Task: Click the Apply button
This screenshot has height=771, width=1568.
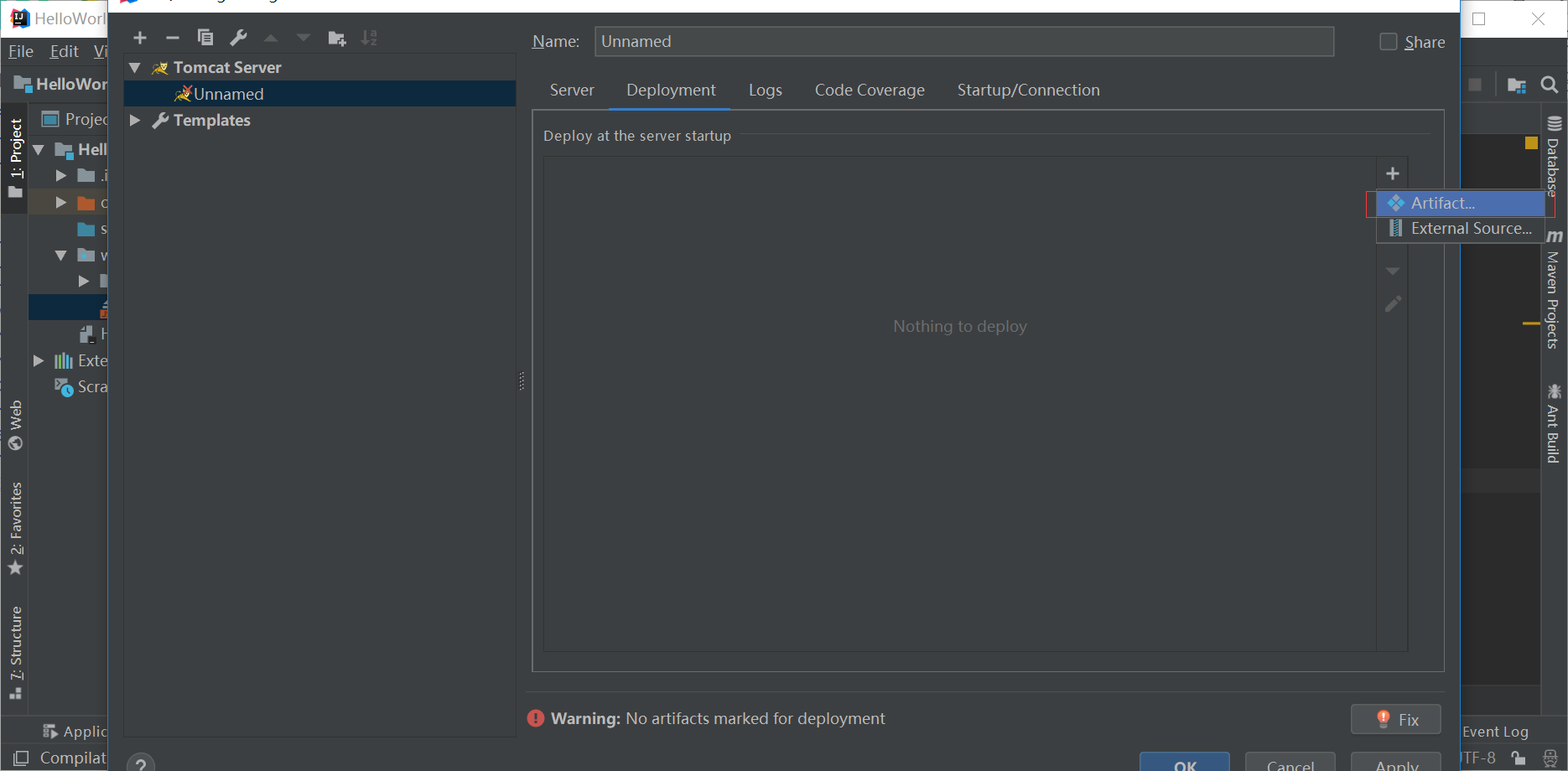Action: click(x=1396, y=763)
